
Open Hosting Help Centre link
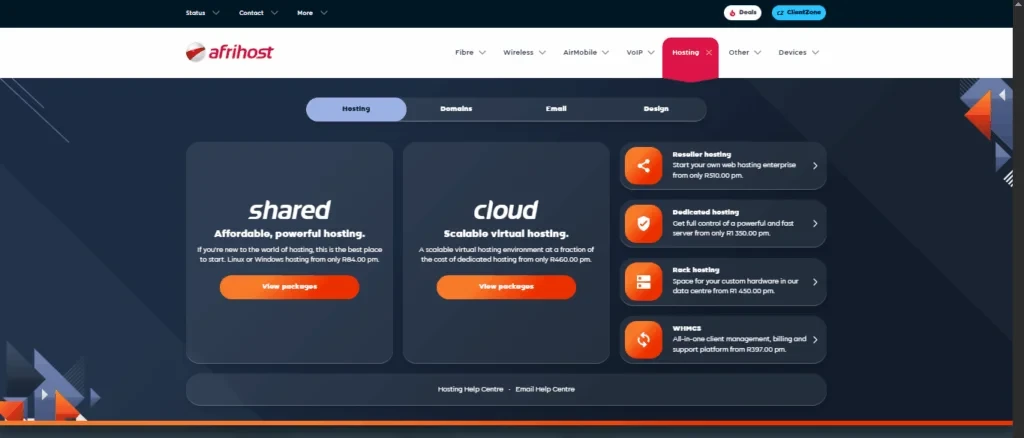470,389
